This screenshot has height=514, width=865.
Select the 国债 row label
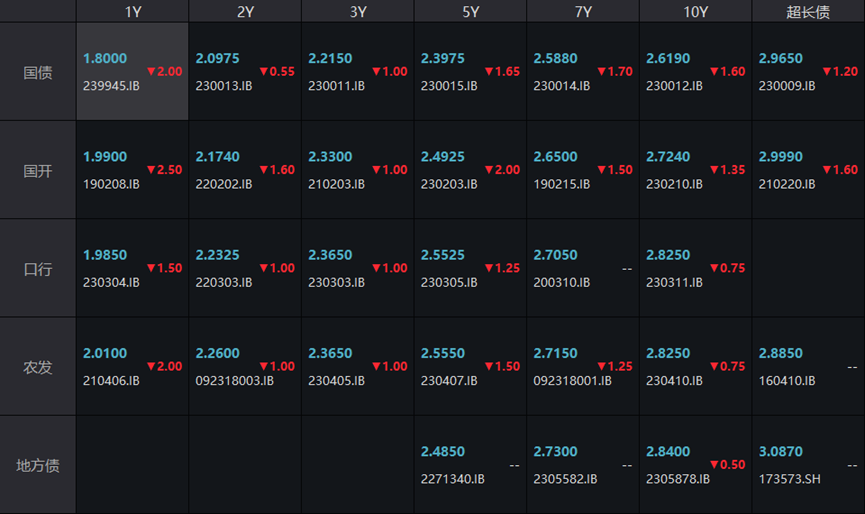point(38,72)
